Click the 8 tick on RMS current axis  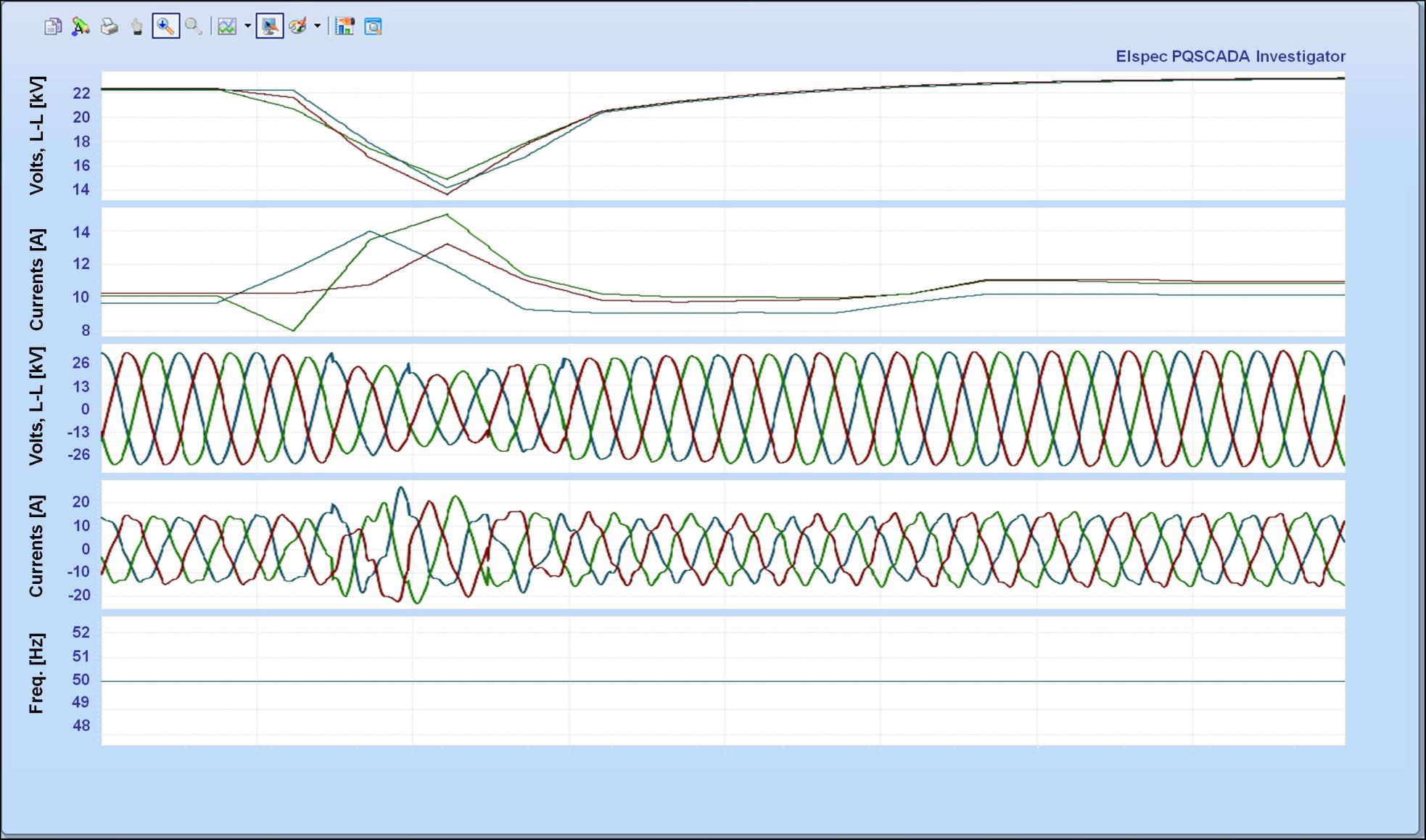coord(86,331)
